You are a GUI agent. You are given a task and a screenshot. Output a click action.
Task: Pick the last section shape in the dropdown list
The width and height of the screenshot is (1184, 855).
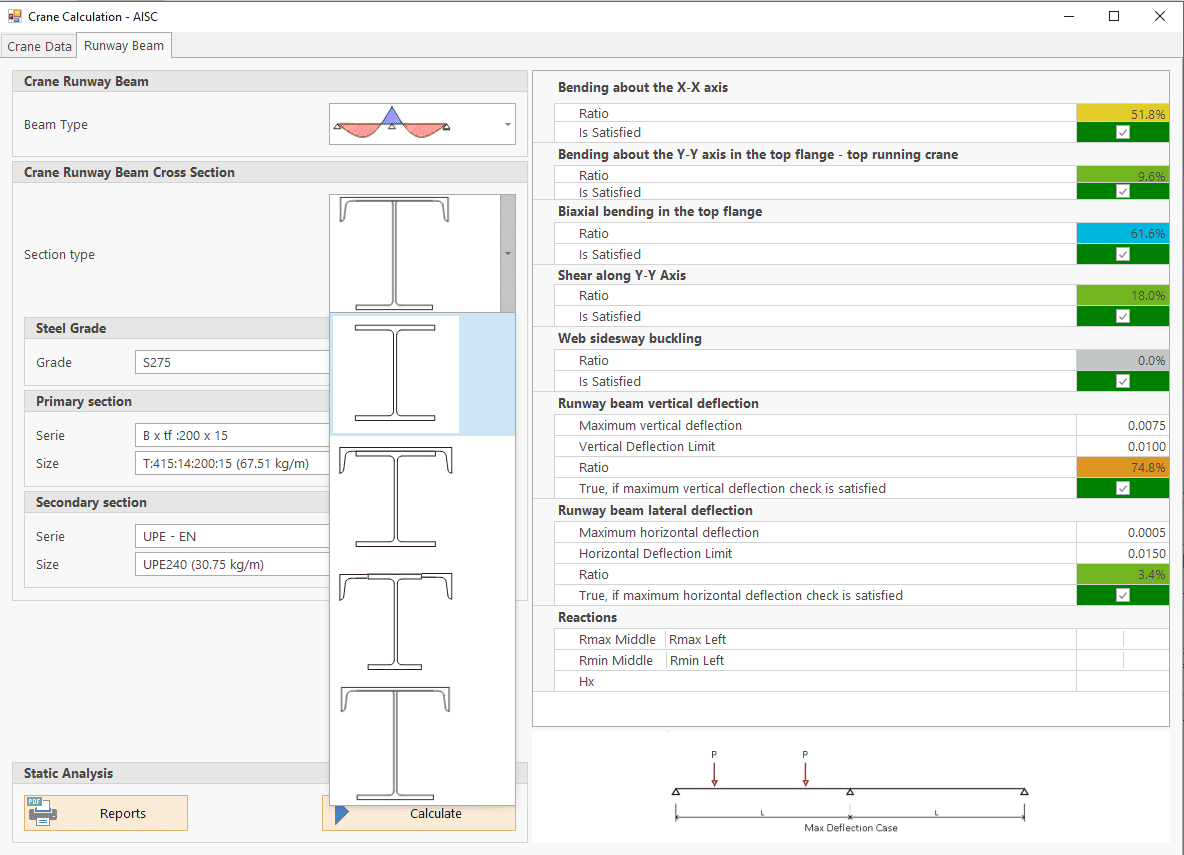[396, 742]
